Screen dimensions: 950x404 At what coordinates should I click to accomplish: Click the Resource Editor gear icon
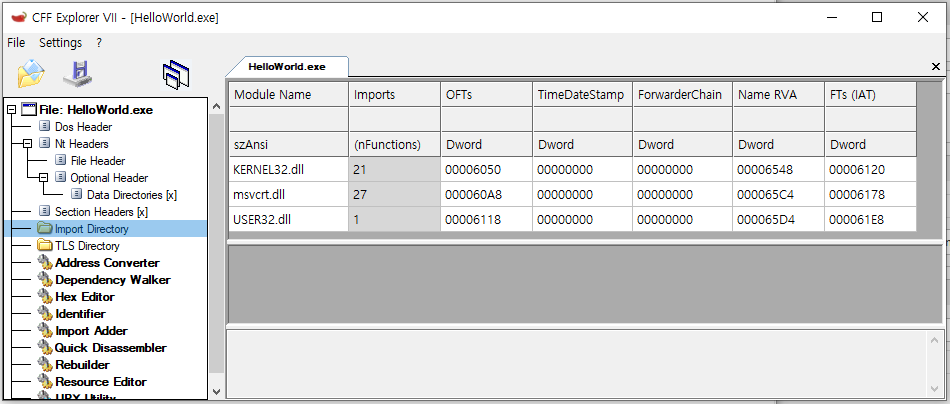pyautogui.click(x=45, y=382)
